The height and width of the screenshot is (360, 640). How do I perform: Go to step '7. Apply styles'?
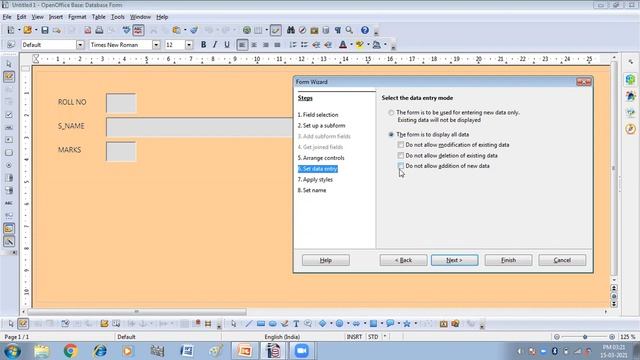pyautogui.click(x=315, y=180)
